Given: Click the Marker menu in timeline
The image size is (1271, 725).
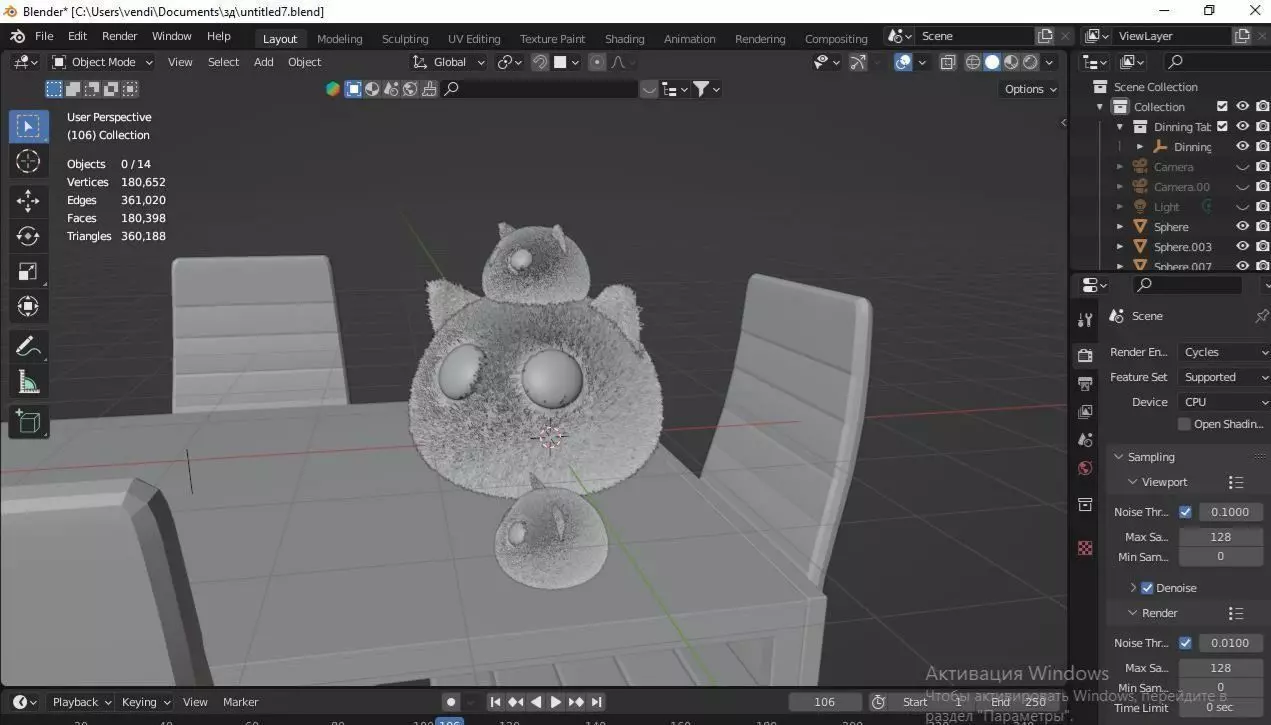Looking at the screenshot, I should coord(240,702).
